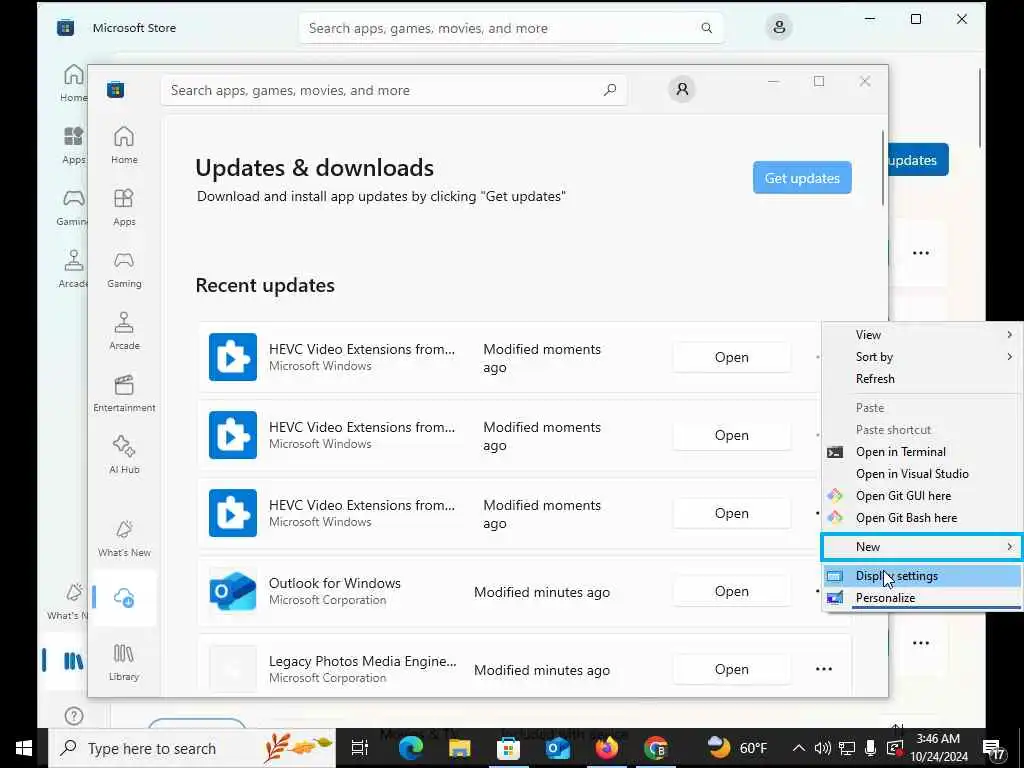Image resolution: width=1024 pixels, height=768 pixels.
Task: Click the Recent updates heading
Action: click(265, 285)
